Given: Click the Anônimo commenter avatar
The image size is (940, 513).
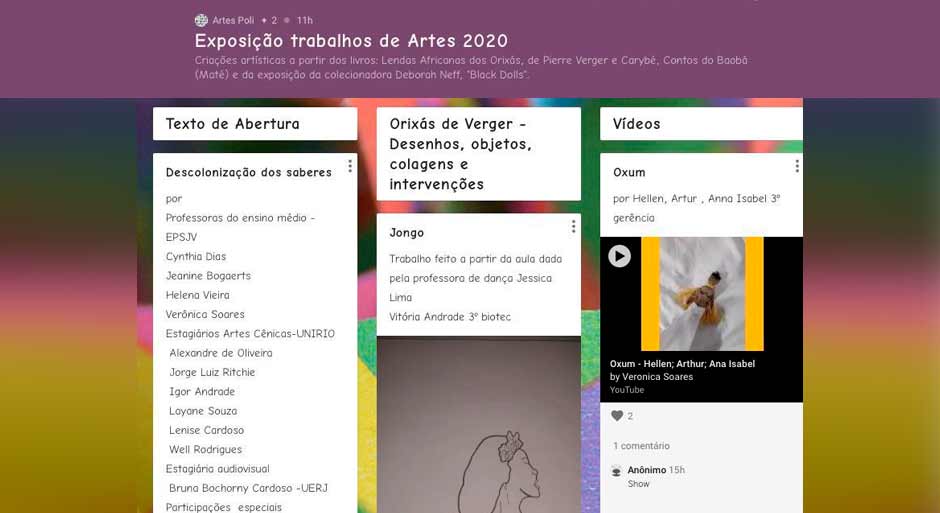Looking at the screenshot, I should click(x=616, y=470).
